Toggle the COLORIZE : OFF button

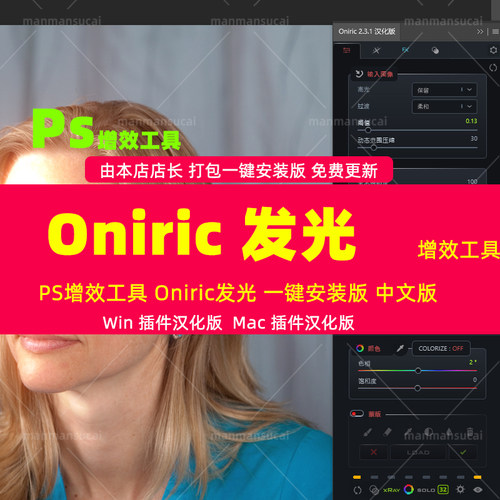[x=441, y=348]
